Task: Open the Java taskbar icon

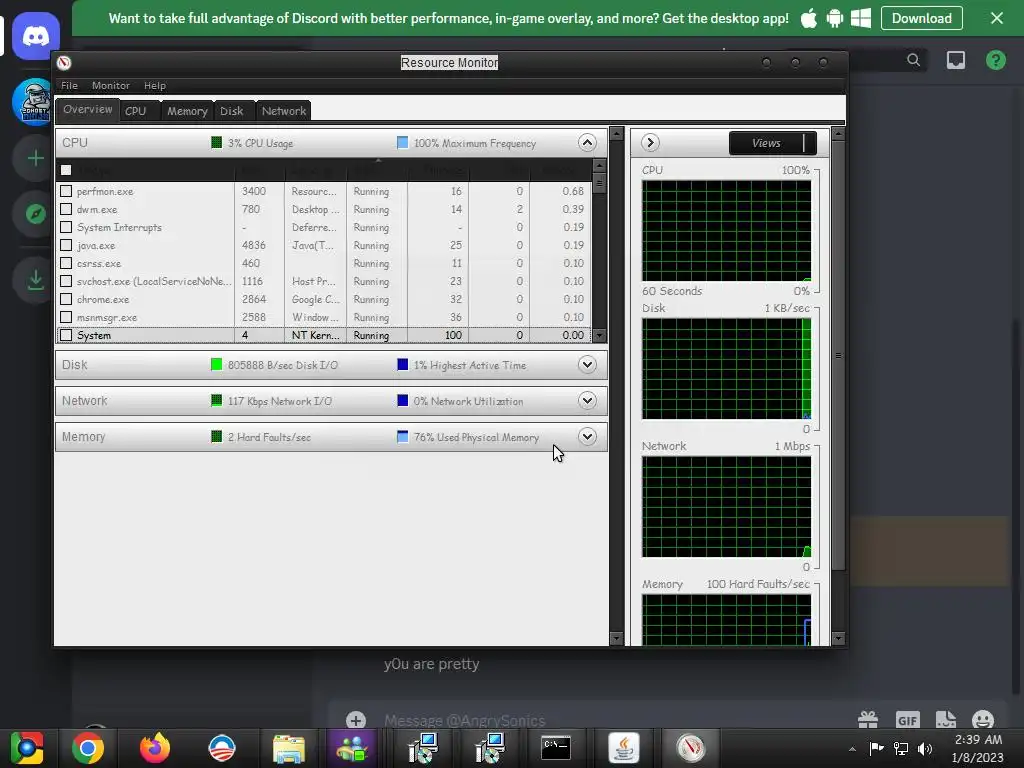Action: click(624, 748)
